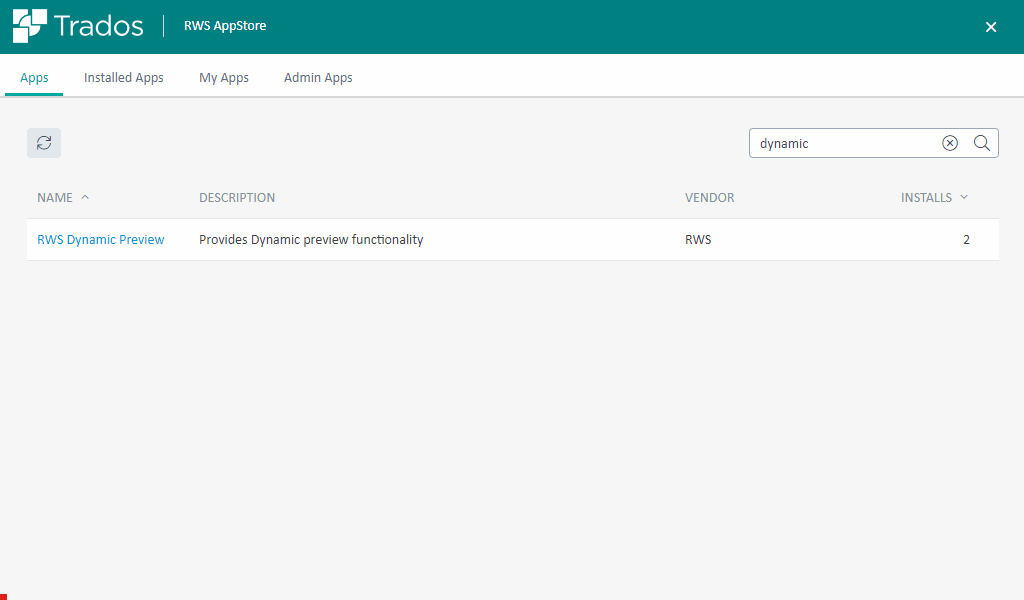1024x600 pixels.
Task: Close the RWS AppStore window
Action: click(x=991, y=27)
